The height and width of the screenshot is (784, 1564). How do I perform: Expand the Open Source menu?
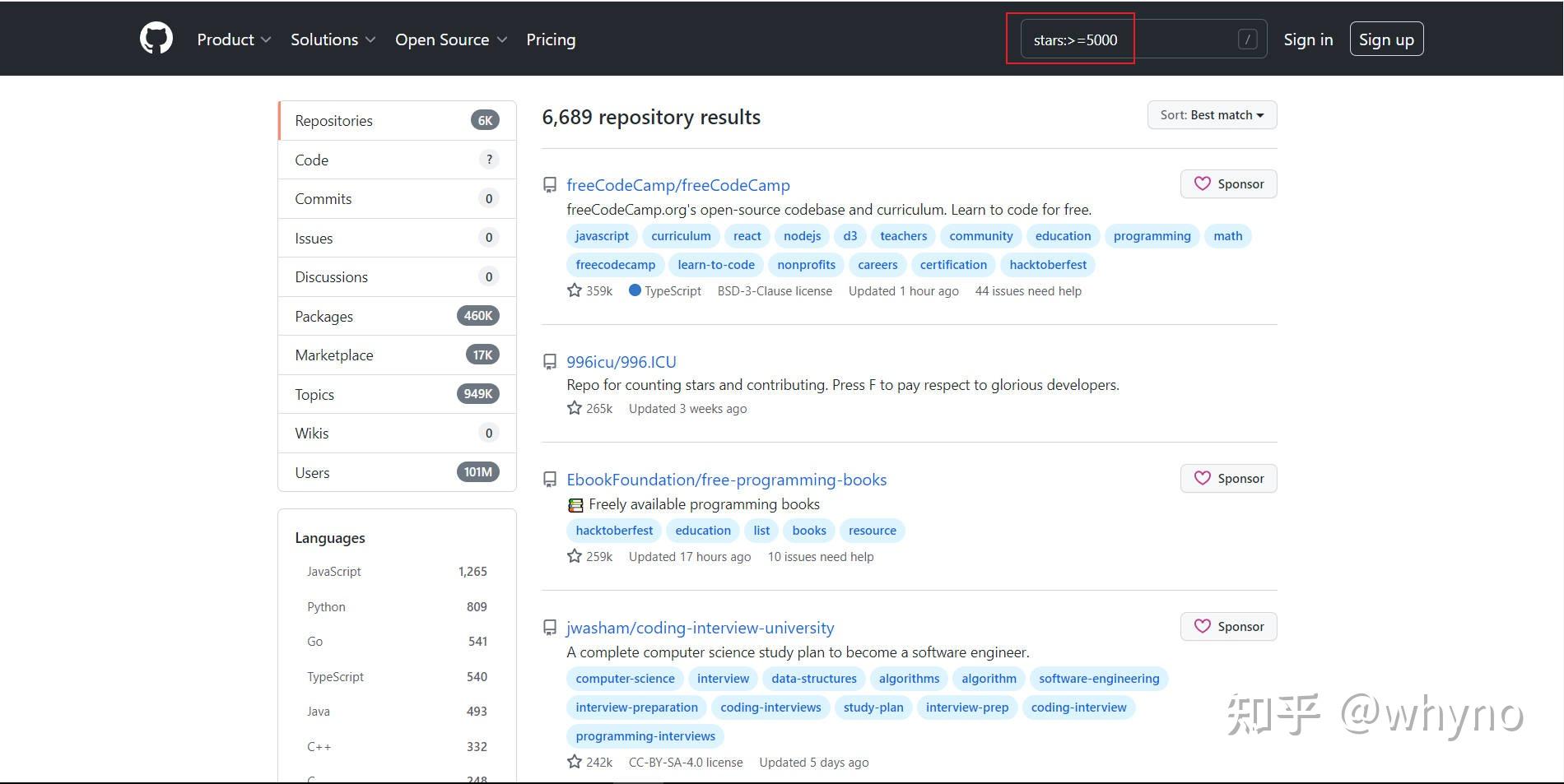point(449,39)
